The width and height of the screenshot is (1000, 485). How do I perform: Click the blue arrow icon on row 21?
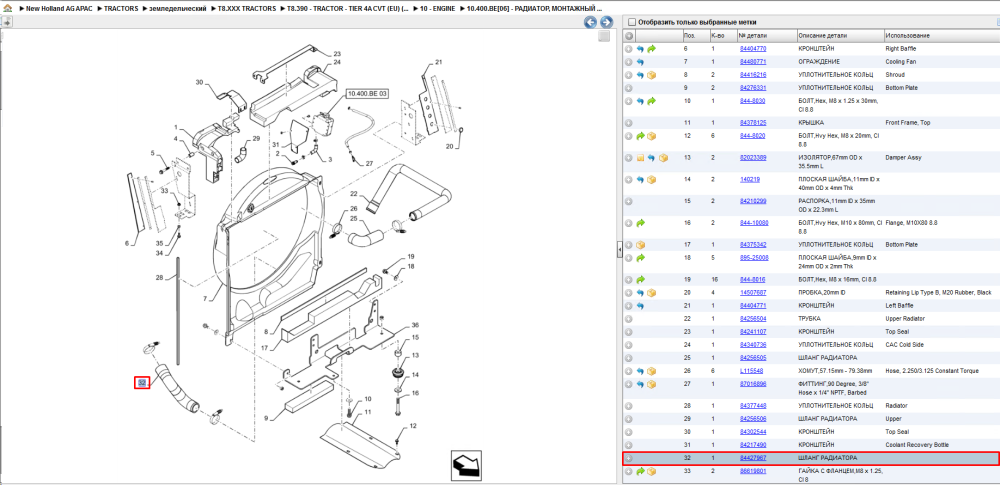(640, 306)
